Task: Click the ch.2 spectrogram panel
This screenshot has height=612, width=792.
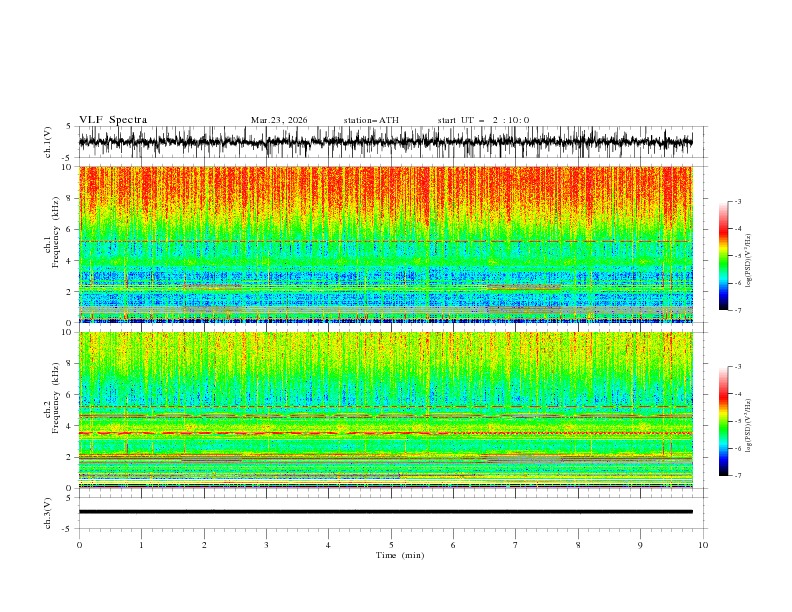Action: point(385,410)
